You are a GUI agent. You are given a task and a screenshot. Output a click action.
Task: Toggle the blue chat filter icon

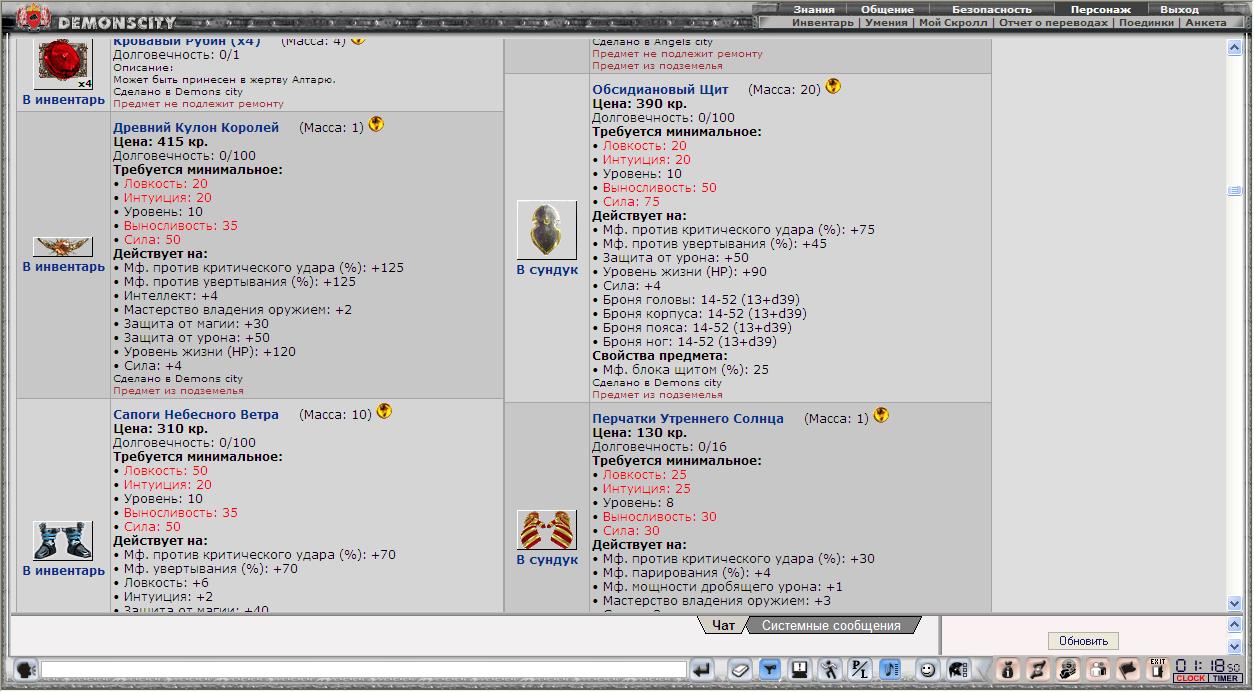[769, 669]
